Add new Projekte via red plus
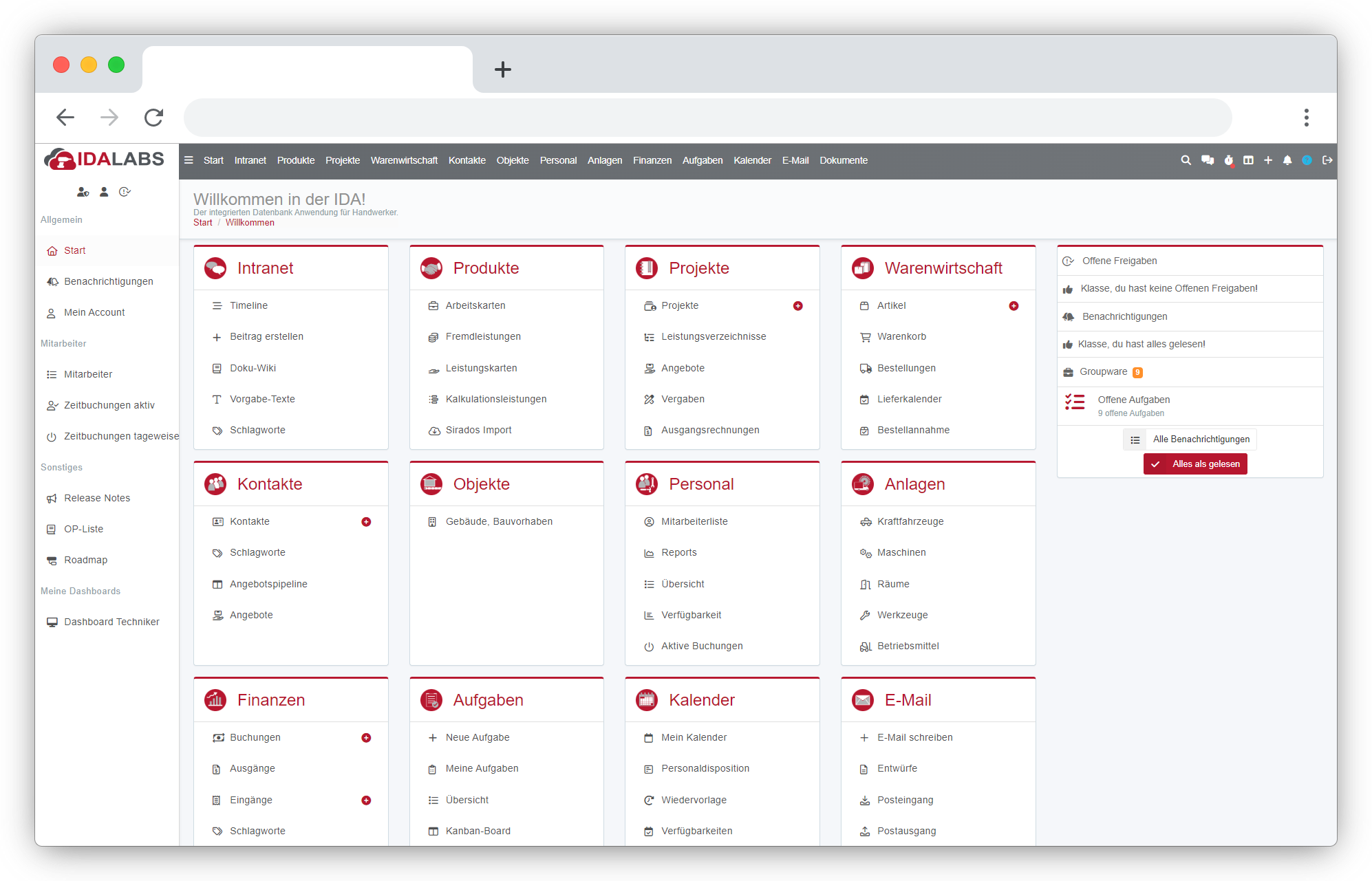 pyautogui.click(x=797, y=306)
